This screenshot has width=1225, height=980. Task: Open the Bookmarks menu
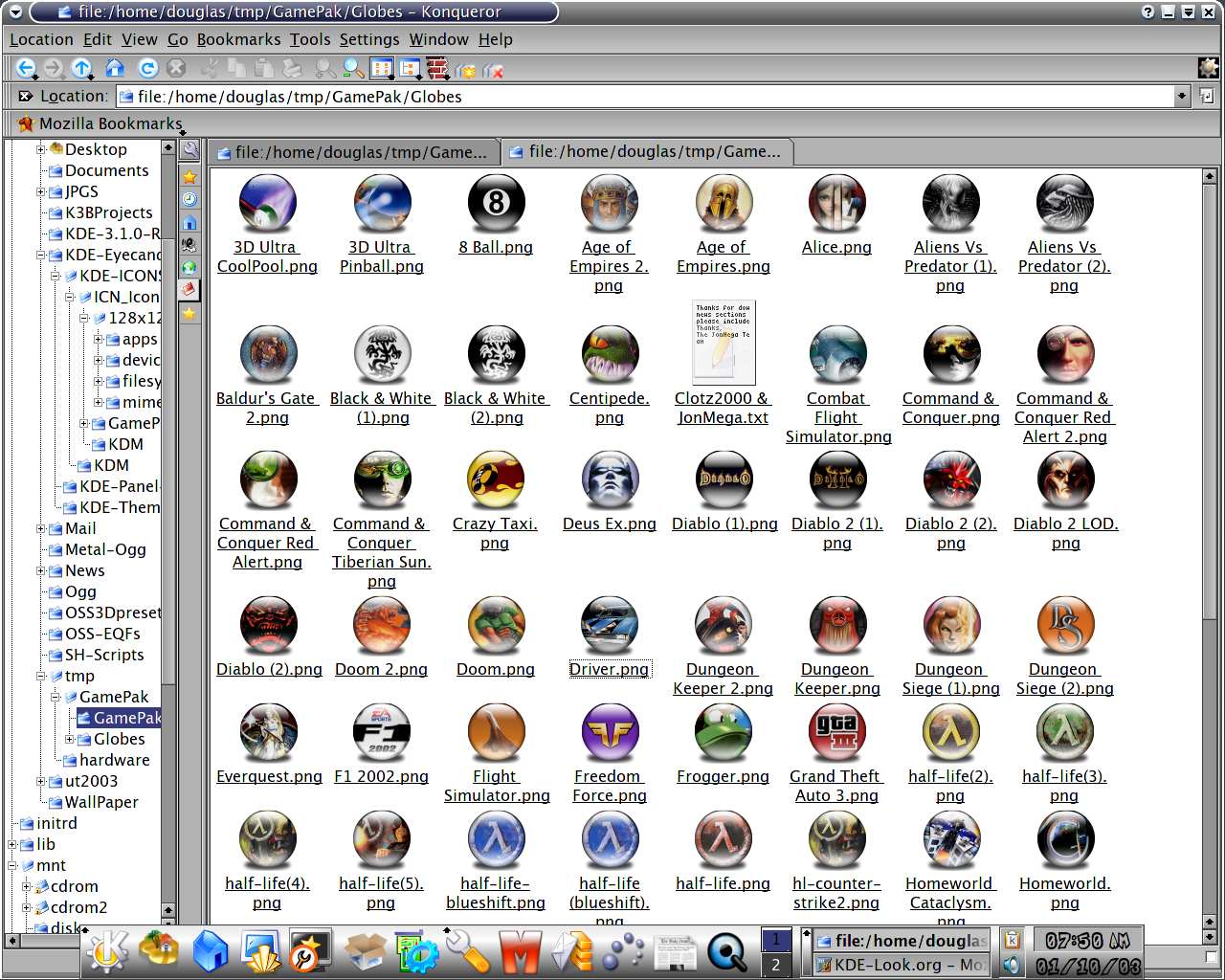point(238,39)
